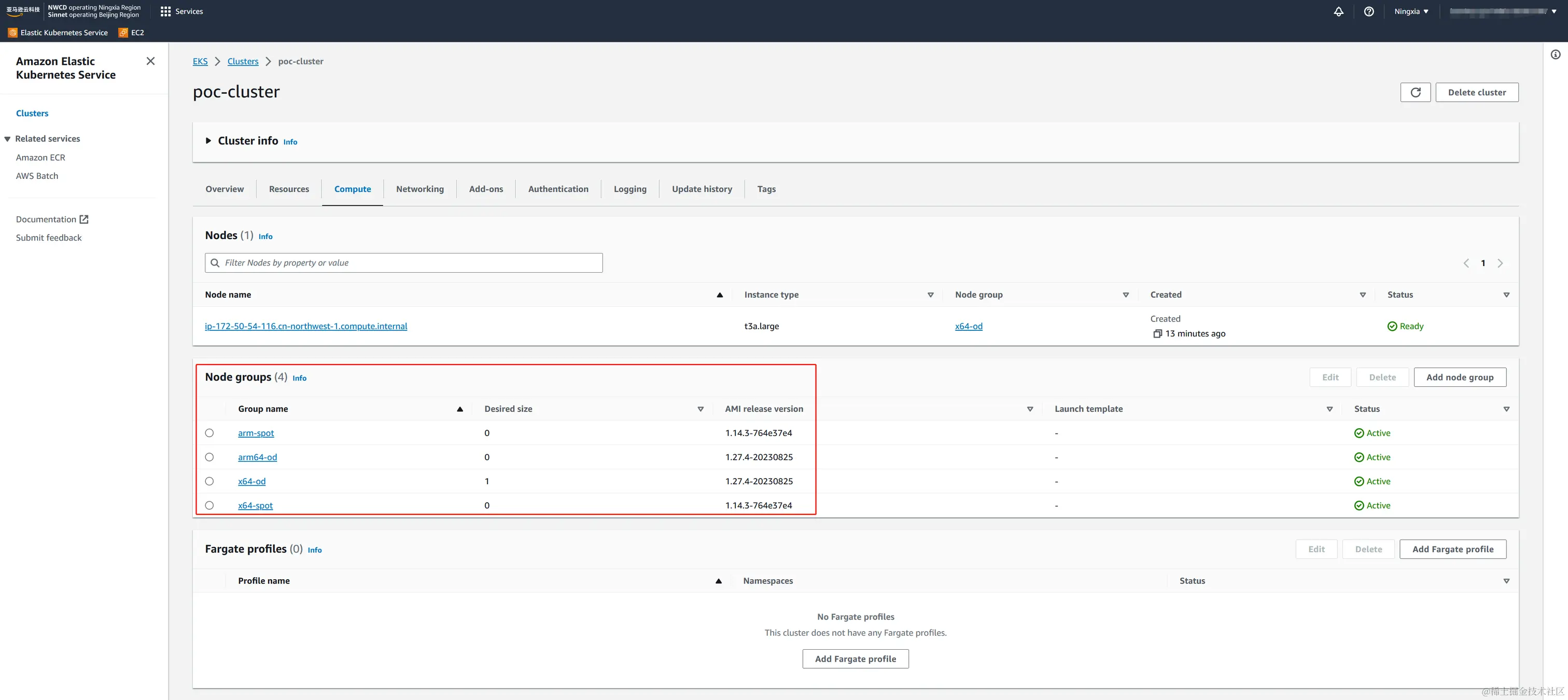Open the ip-172-50-54-116 node link
Image resolution: width=1568 pixels, height=700 pixels.
(306, 326)
